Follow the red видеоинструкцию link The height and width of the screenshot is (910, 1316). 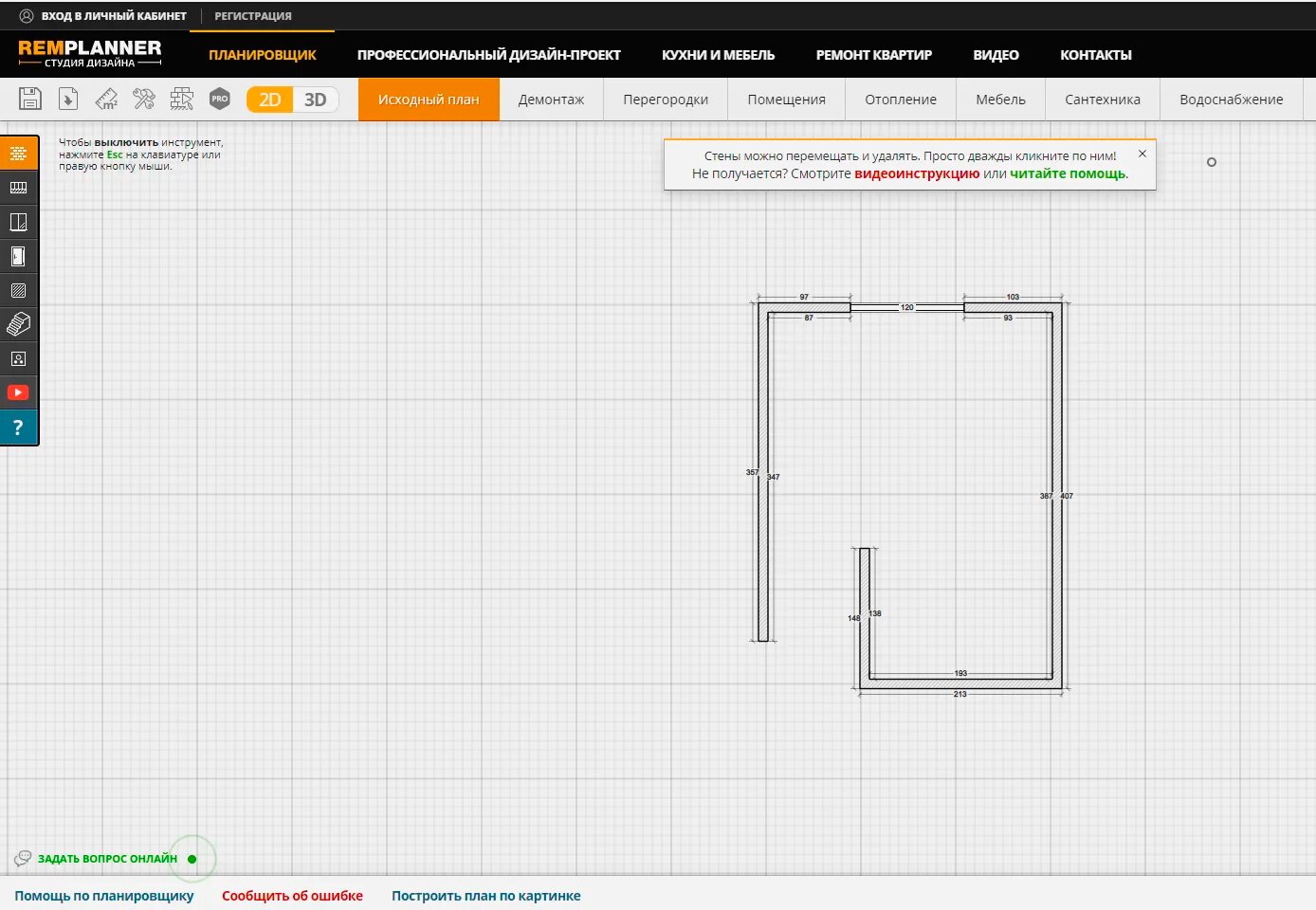coord(917,173)
